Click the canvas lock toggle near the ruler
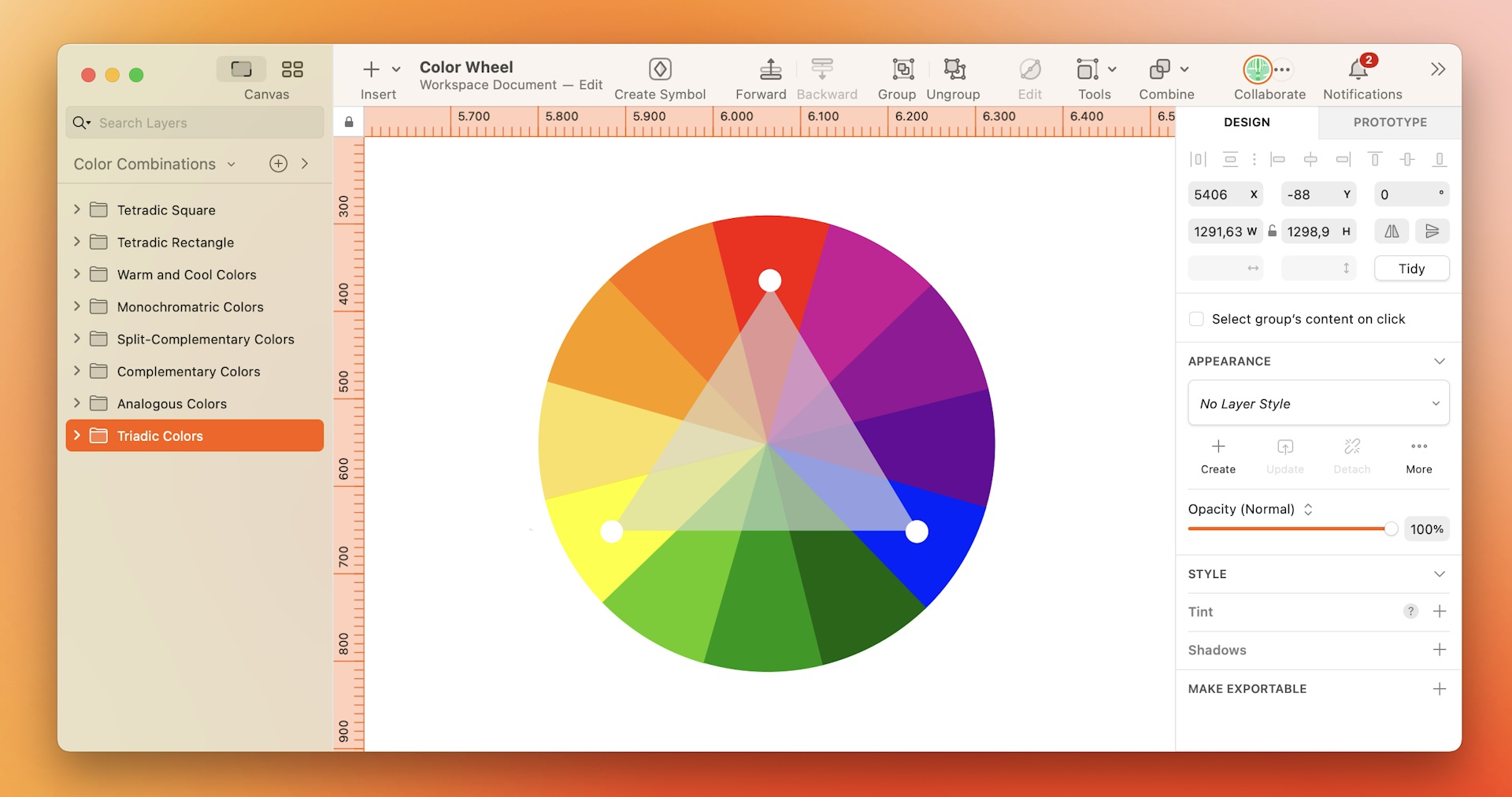The image size is (1512, 797). click(348, 121)
